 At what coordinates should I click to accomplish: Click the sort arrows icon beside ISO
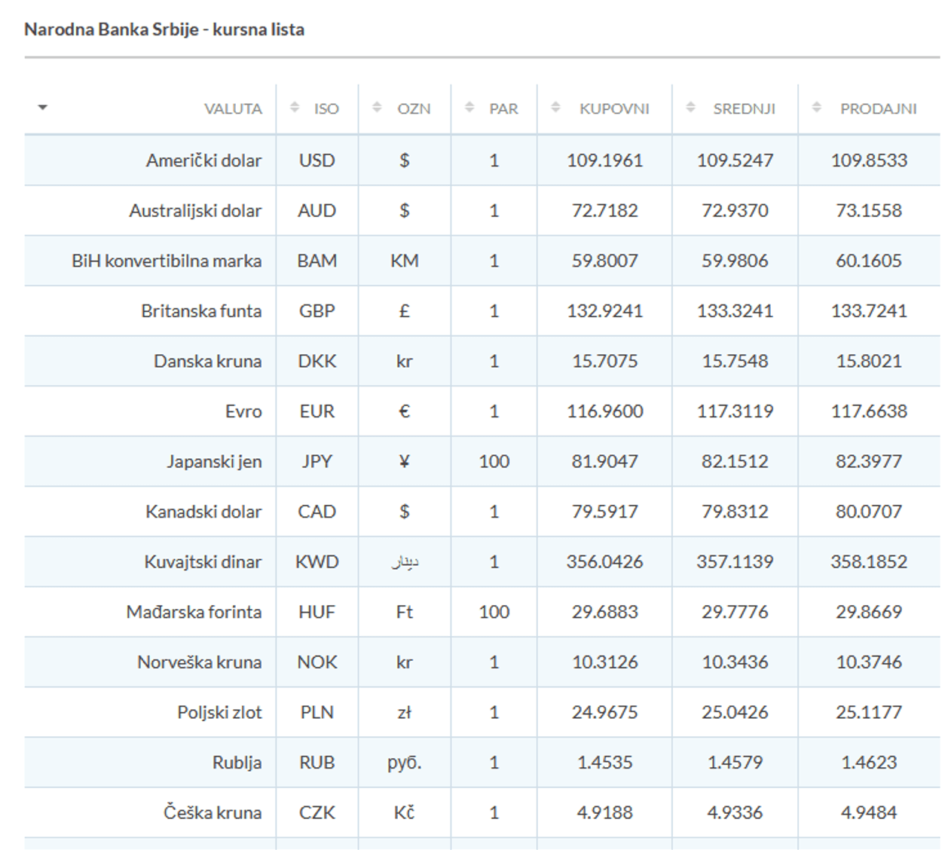[295, 107]
